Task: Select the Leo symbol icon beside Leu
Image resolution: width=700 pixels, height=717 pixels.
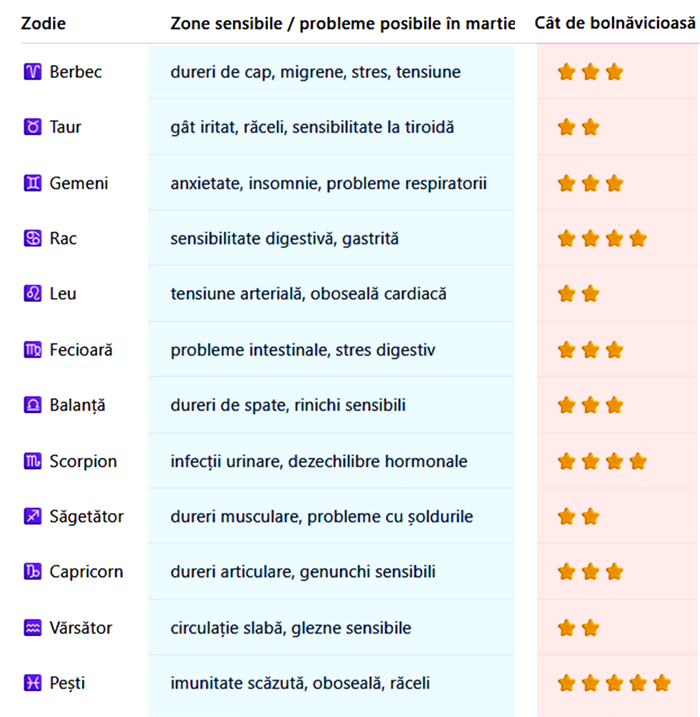Action: point(32,294)
